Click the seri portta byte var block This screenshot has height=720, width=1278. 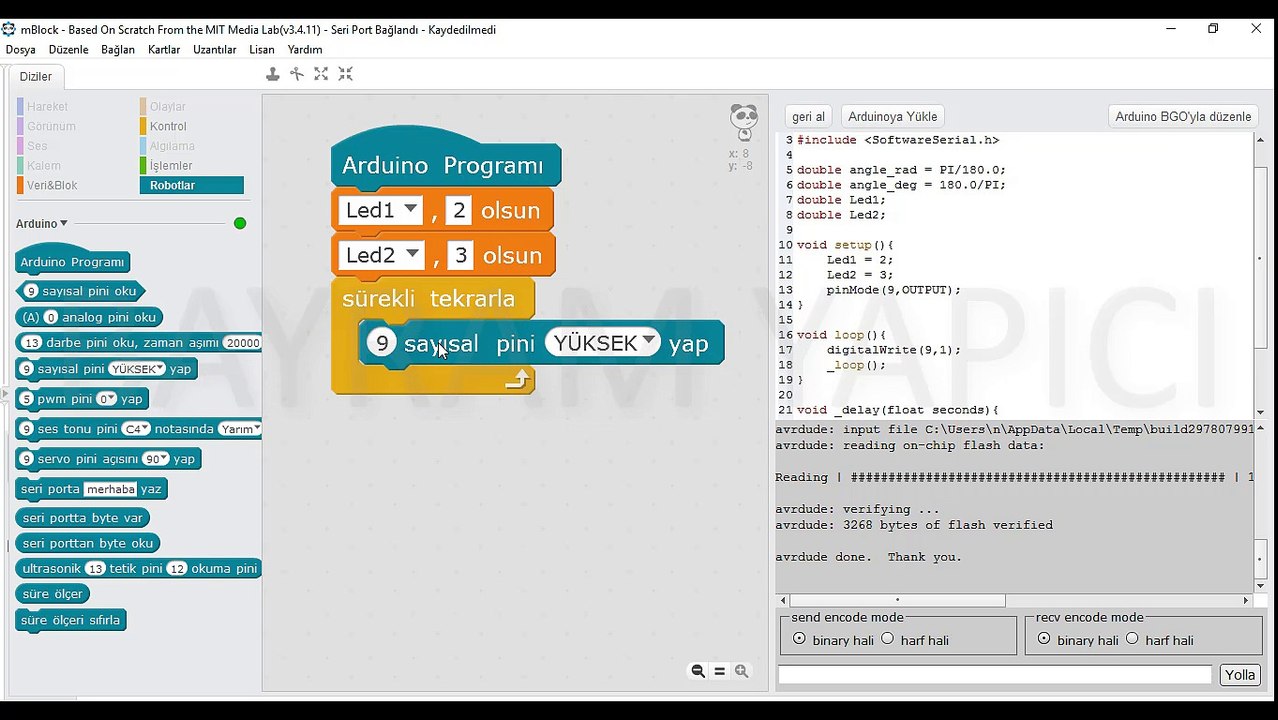click(x=83, y=518)
